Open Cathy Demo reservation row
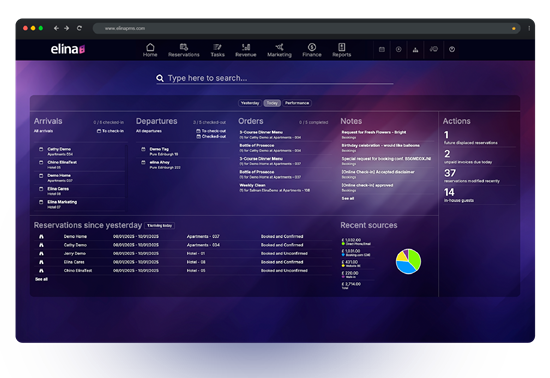This screenshot has height=378, width=550. (x=182, y=245)
